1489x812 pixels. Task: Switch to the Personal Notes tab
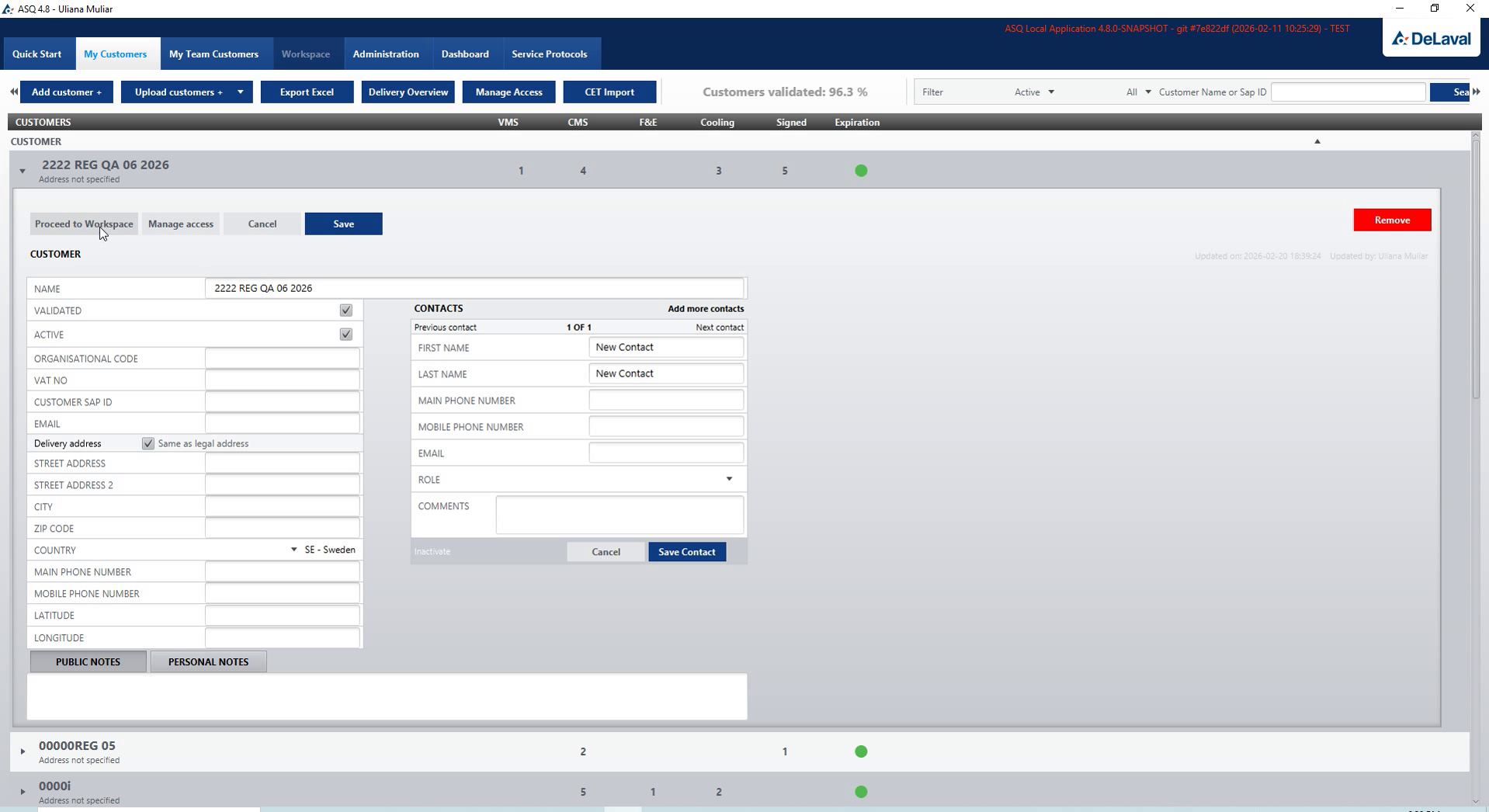(208, 661)
